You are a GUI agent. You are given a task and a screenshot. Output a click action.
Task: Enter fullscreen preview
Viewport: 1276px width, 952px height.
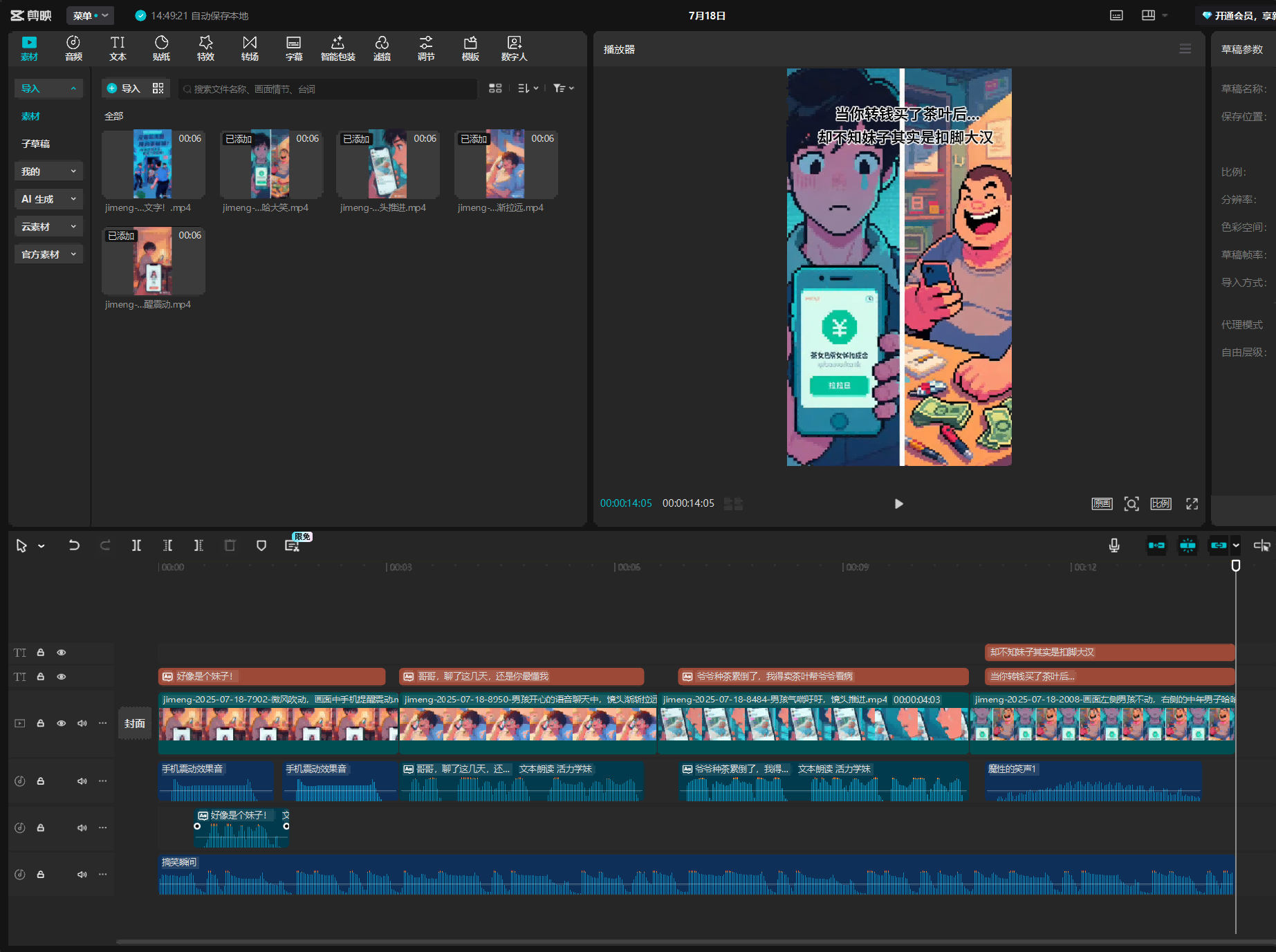click(1192, 504)
